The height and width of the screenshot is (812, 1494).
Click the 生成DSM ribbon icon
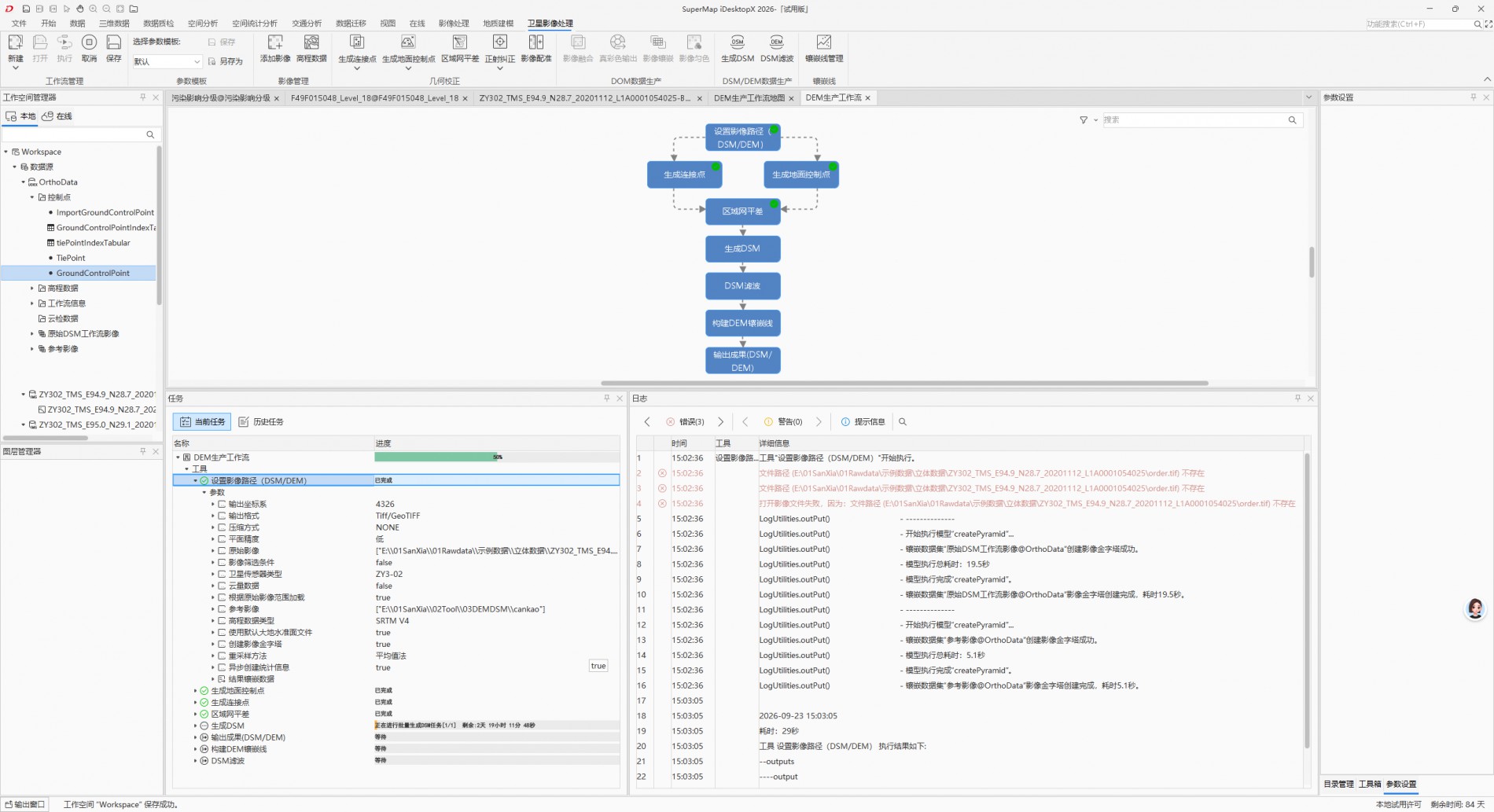[737, 48]
